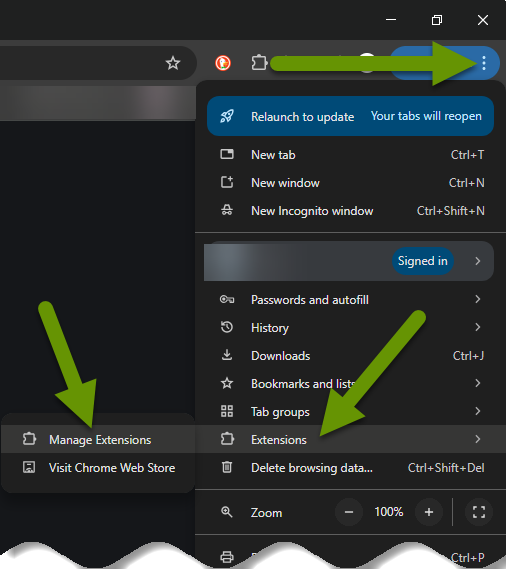Click the Ctrl+J shortcut text
506x569 pixels.
[468, 356]
